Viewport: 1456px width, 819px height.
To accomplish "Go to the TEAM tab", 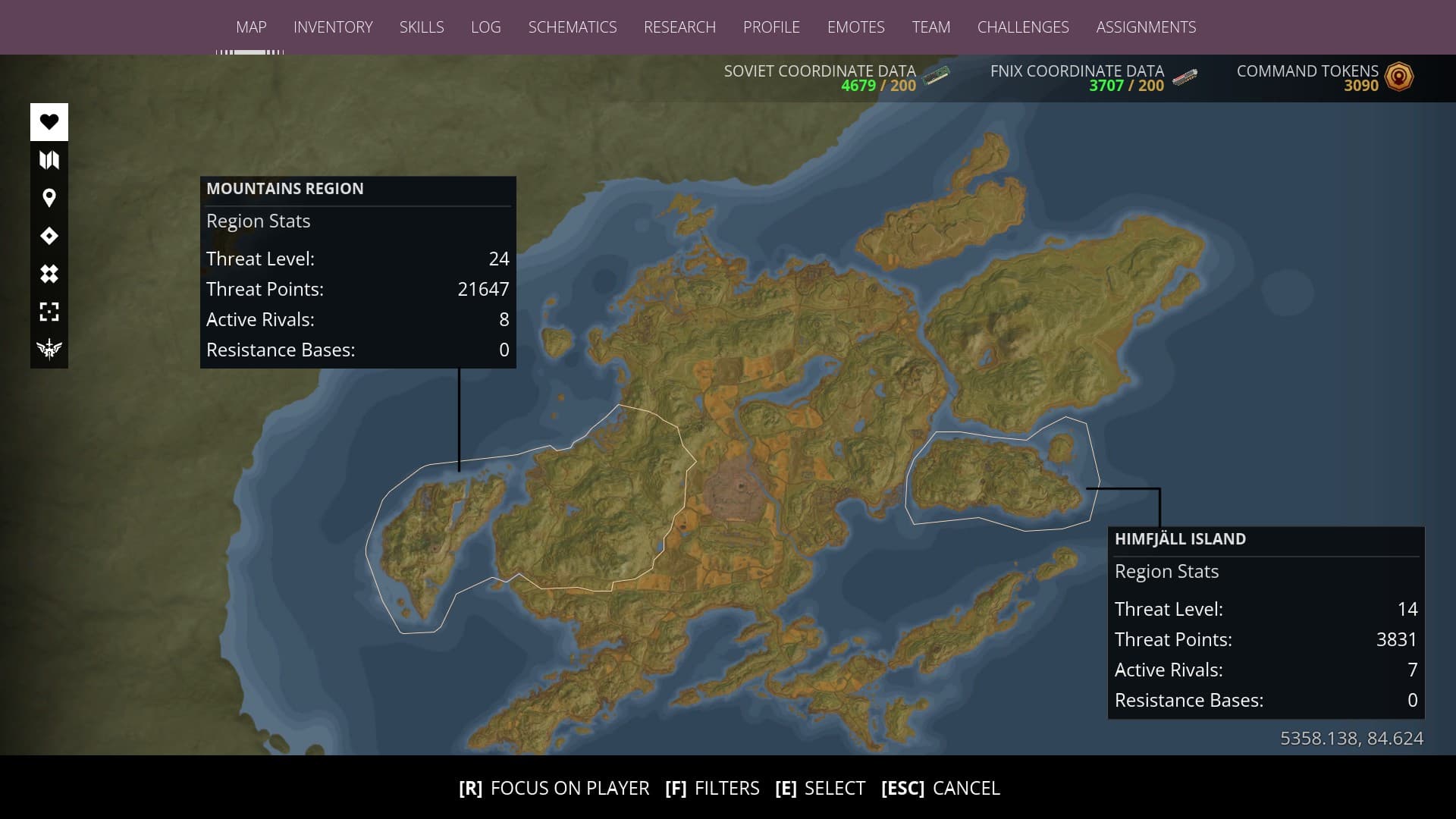I will pyautogui.click(x=930, y=27).
